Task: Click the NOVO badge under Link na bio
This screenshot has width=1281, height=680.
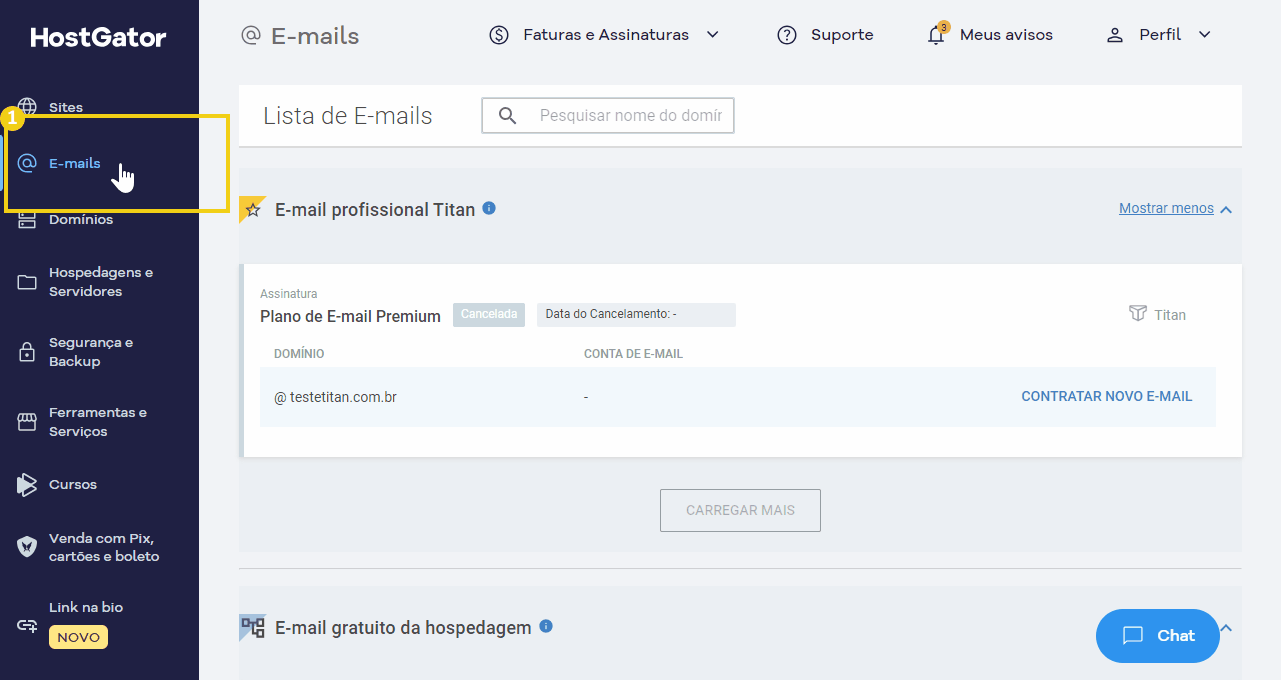Action: (78, 637)
